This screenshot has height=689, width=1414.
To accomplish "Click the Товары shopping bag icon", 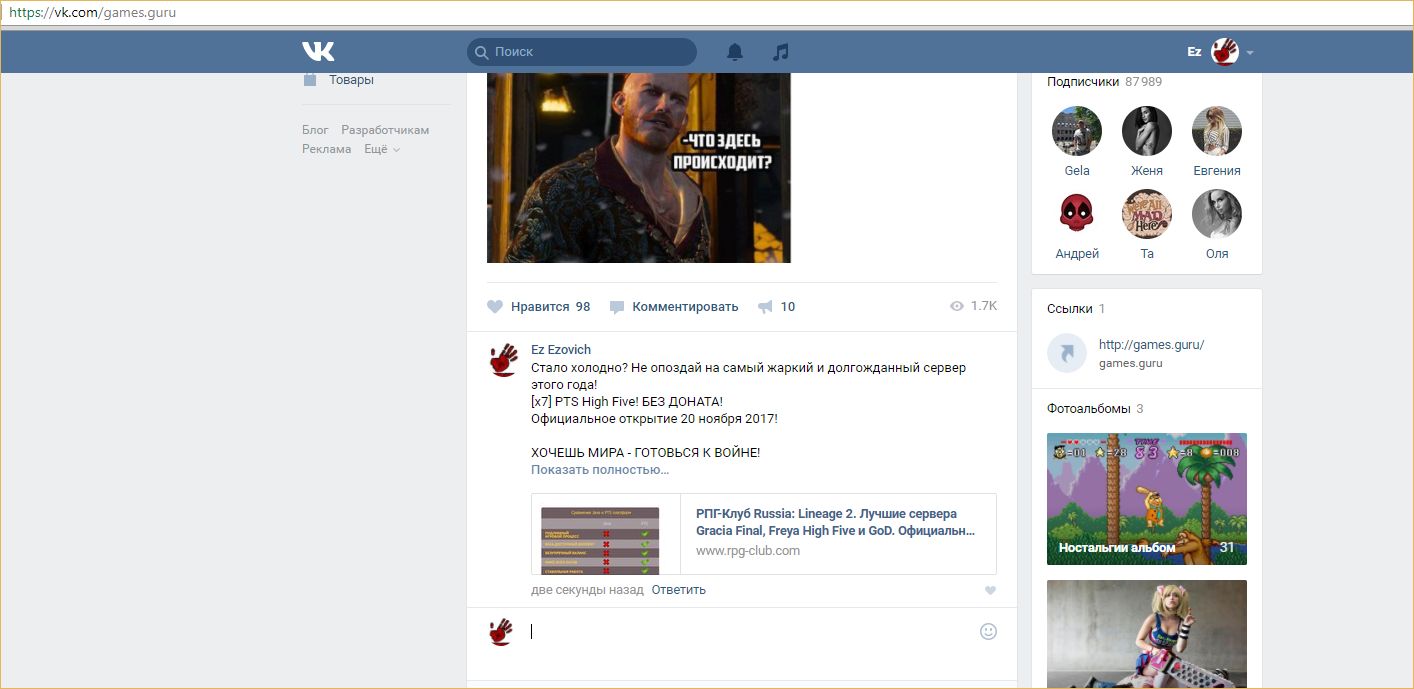I will (x=310, y=79).
